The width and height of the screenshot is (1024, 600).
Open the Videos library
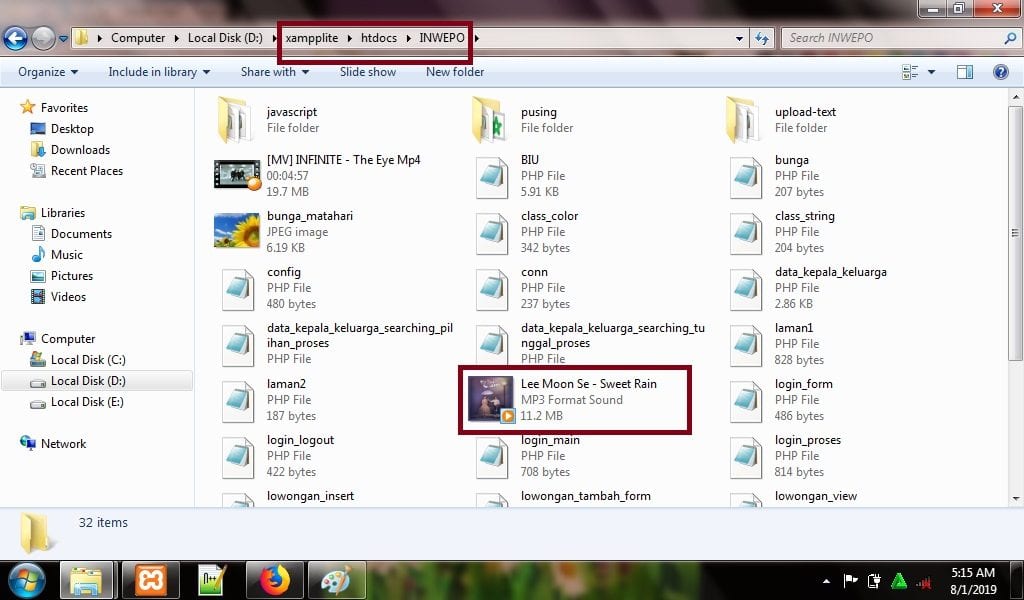(x=68, y=296)
